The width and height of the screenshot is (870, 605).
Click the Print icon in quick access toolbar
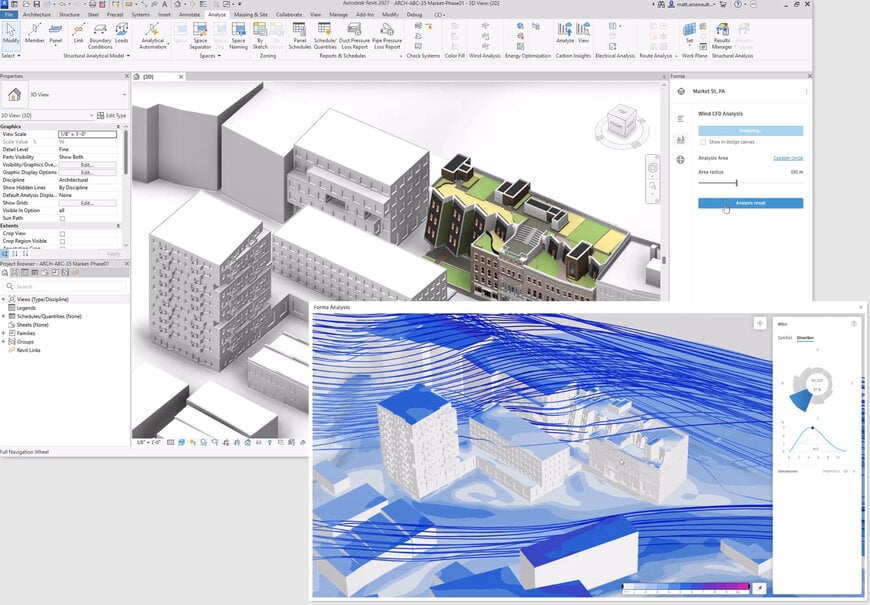93,4
